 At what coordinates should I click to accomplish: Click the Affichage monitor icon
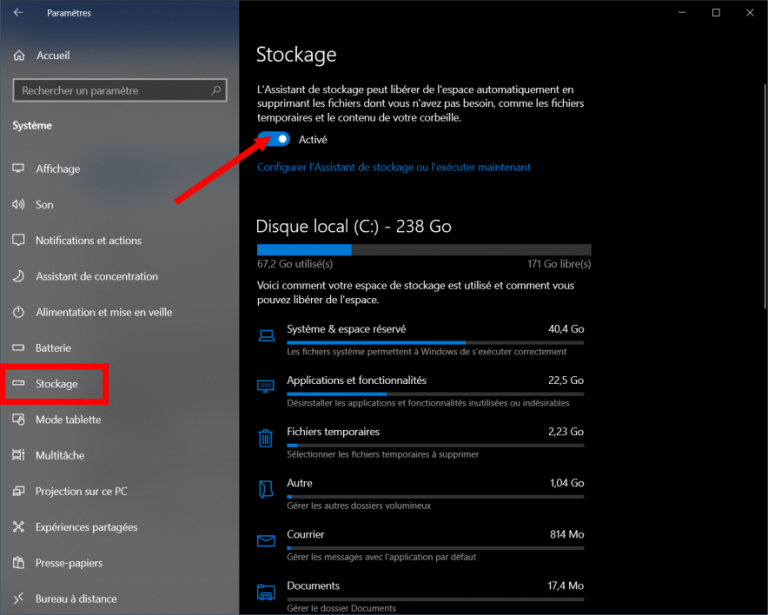pyautogui.click(x=18, y=169)
